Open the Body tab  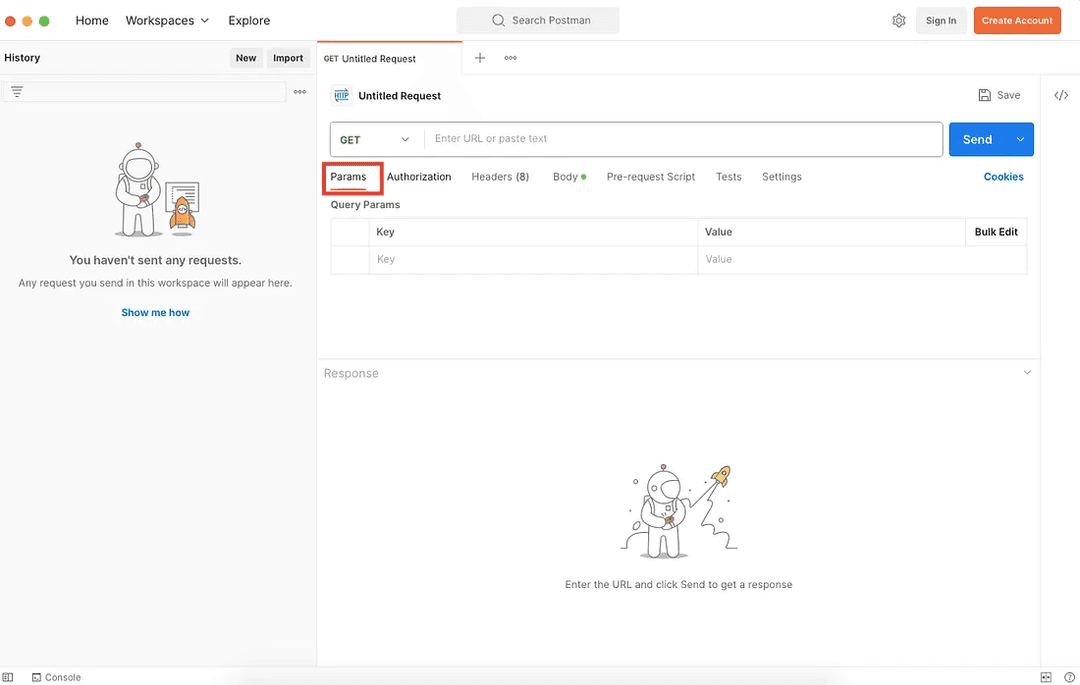569,177
